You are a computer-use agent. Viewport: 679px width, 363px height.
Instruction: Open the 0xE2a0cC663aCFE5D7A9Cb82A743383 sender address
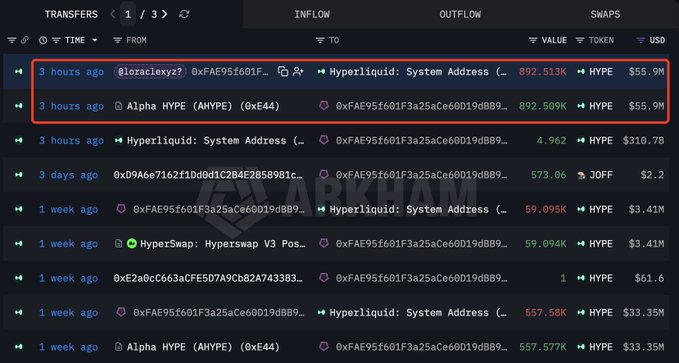pyautogui.click(x=208, y=278)
